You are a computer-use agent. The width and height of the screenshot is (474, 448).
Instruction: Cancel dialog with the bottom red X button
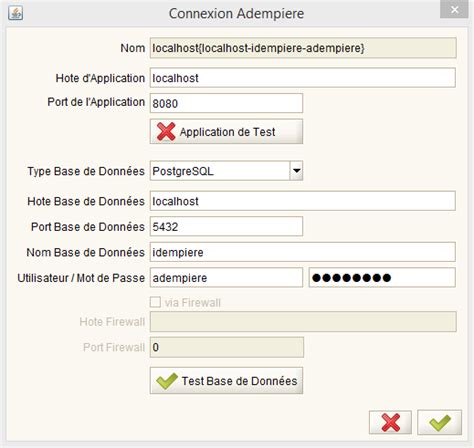(x=390, y=422)
